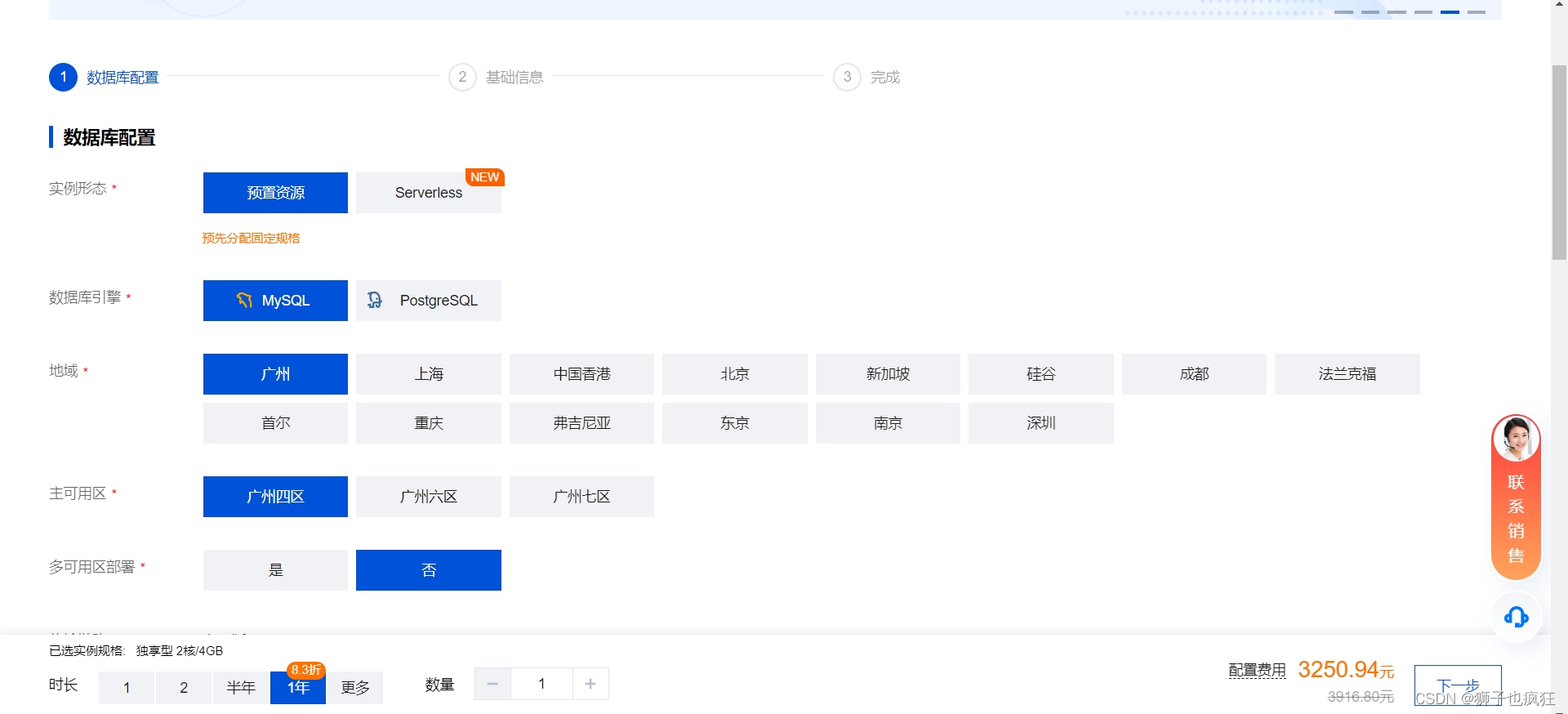Choose PostgreSQL database engine

[429, 301]
